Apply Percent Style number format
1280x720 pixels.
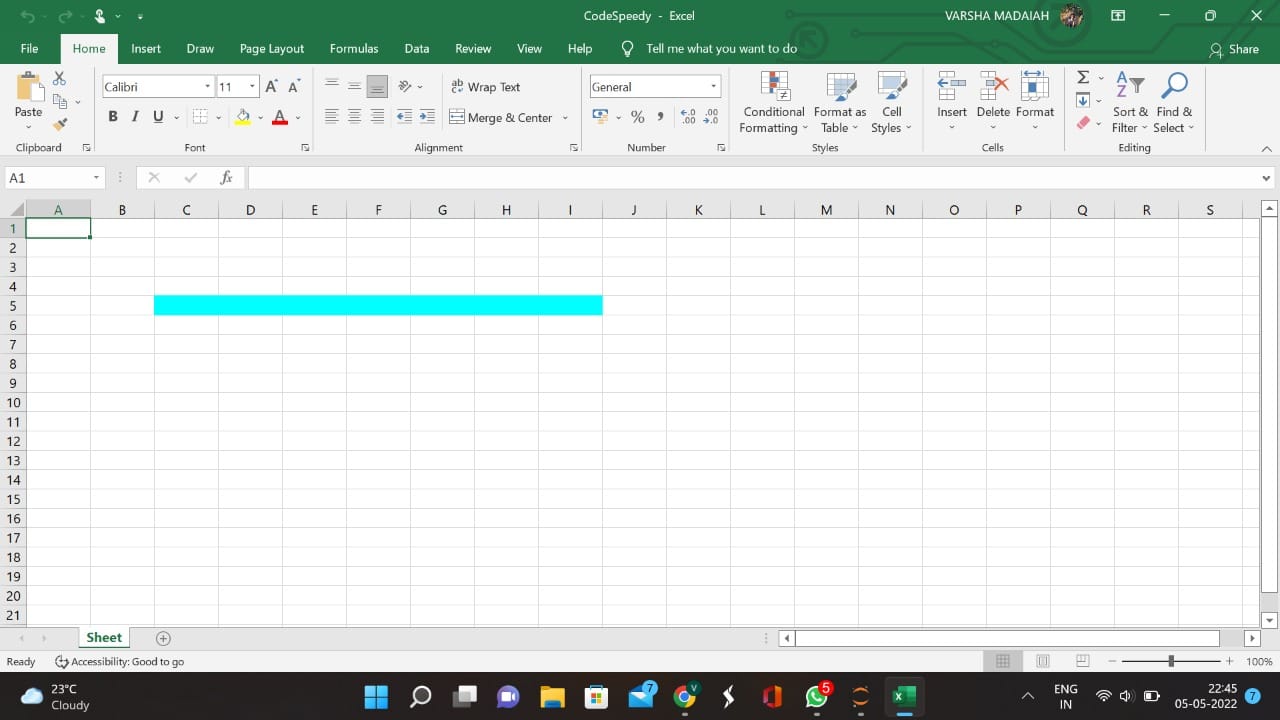(637, 117)
